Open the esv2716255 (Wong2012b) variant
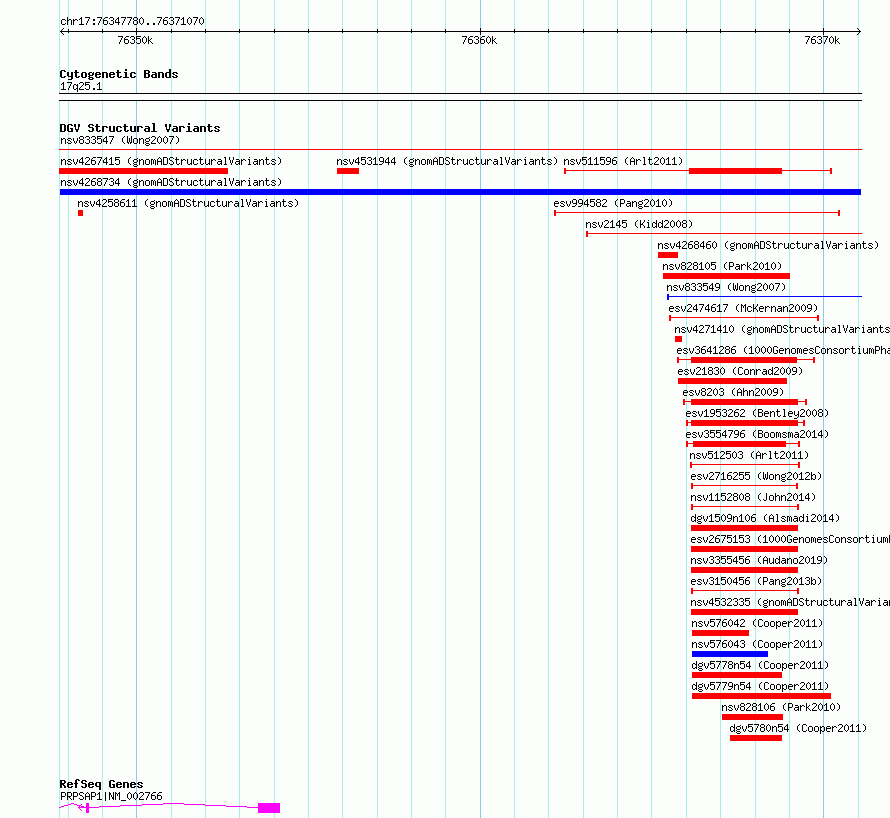This screenshot has width=890, height=818. [756, 476]
